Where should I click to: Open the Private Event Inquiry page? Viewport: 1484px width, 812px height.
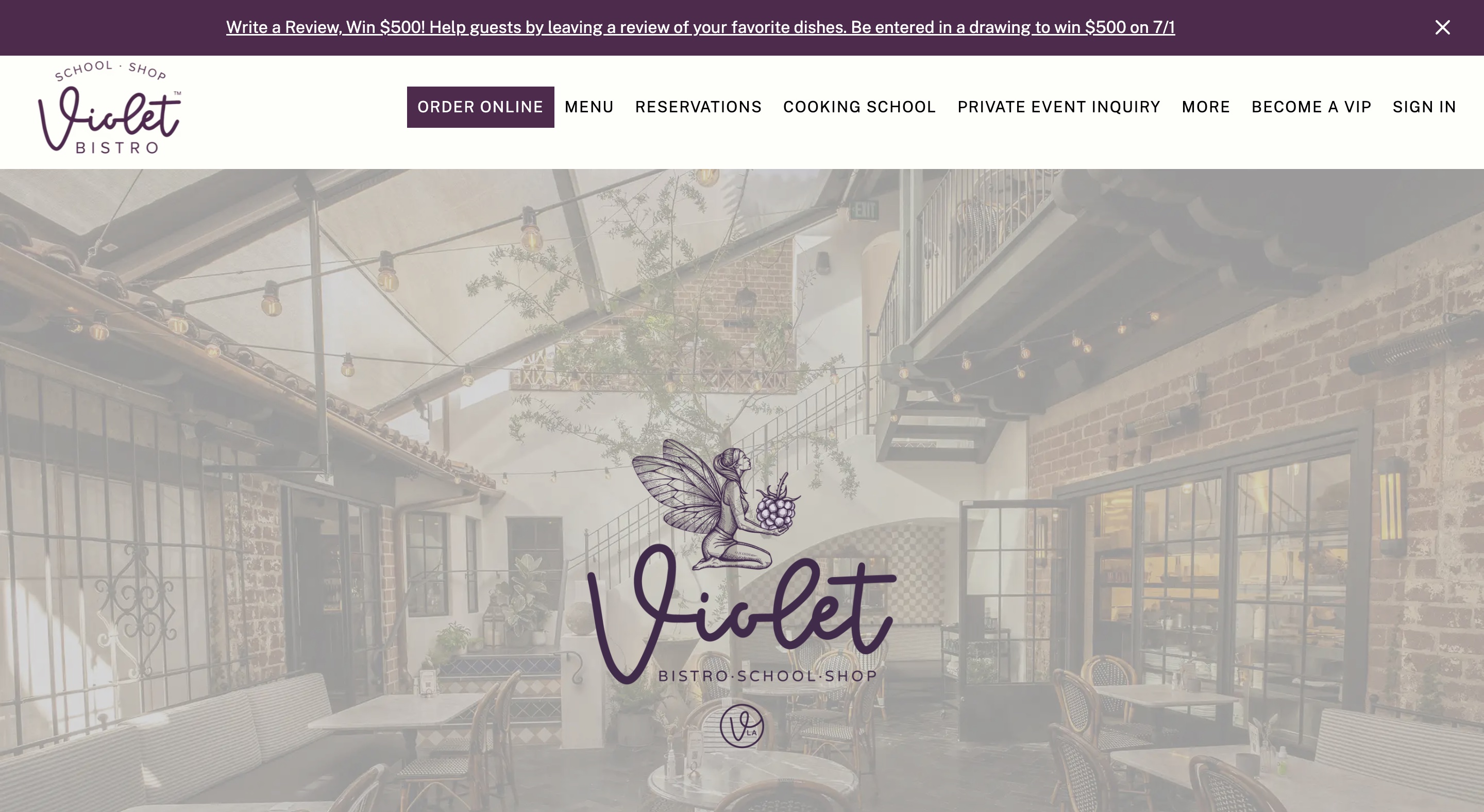point(1059,107)
